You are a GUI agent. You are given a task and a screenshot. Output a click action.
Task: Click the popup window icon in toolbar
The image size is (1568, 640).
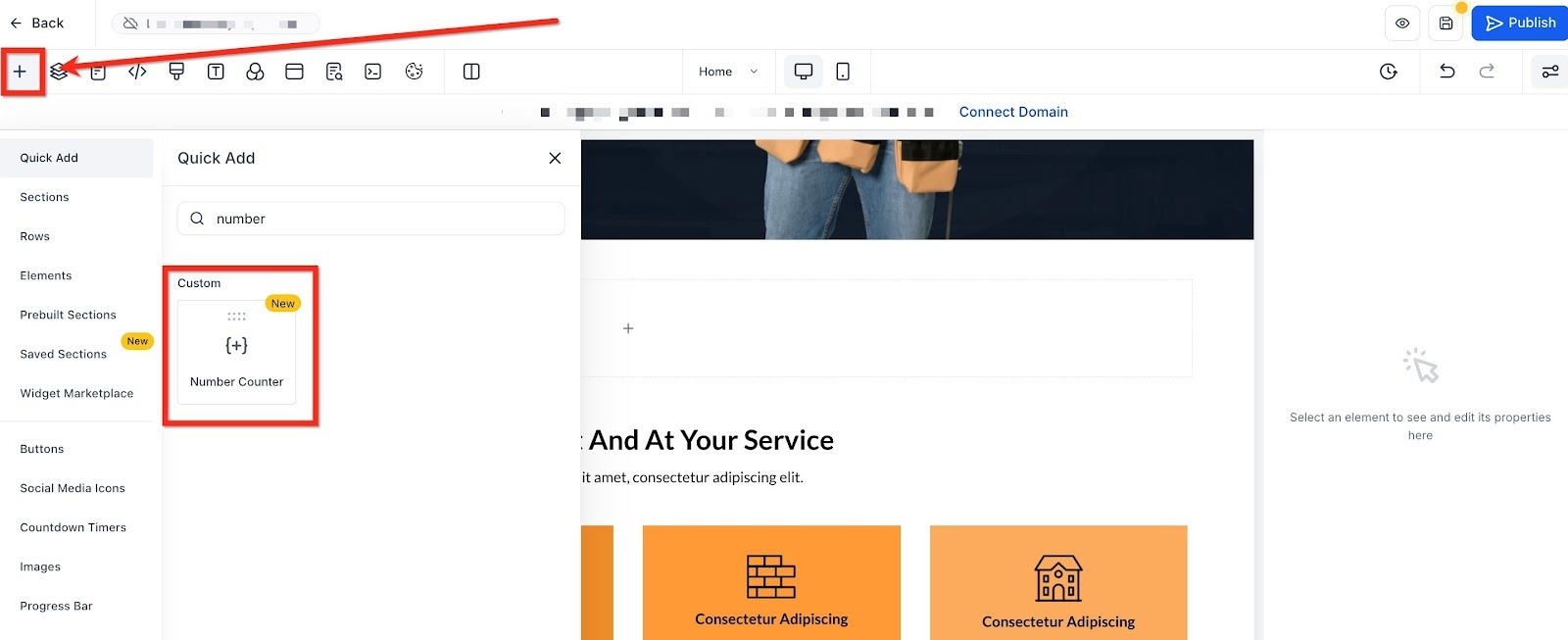click(294, 72)
